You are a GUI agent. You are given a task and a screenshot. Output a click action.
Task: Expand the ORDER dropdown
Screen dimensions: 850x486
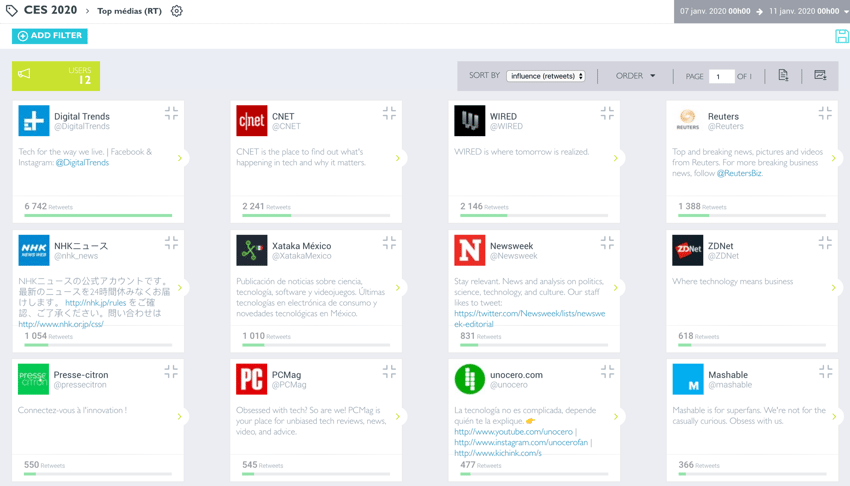click(636, 76)
